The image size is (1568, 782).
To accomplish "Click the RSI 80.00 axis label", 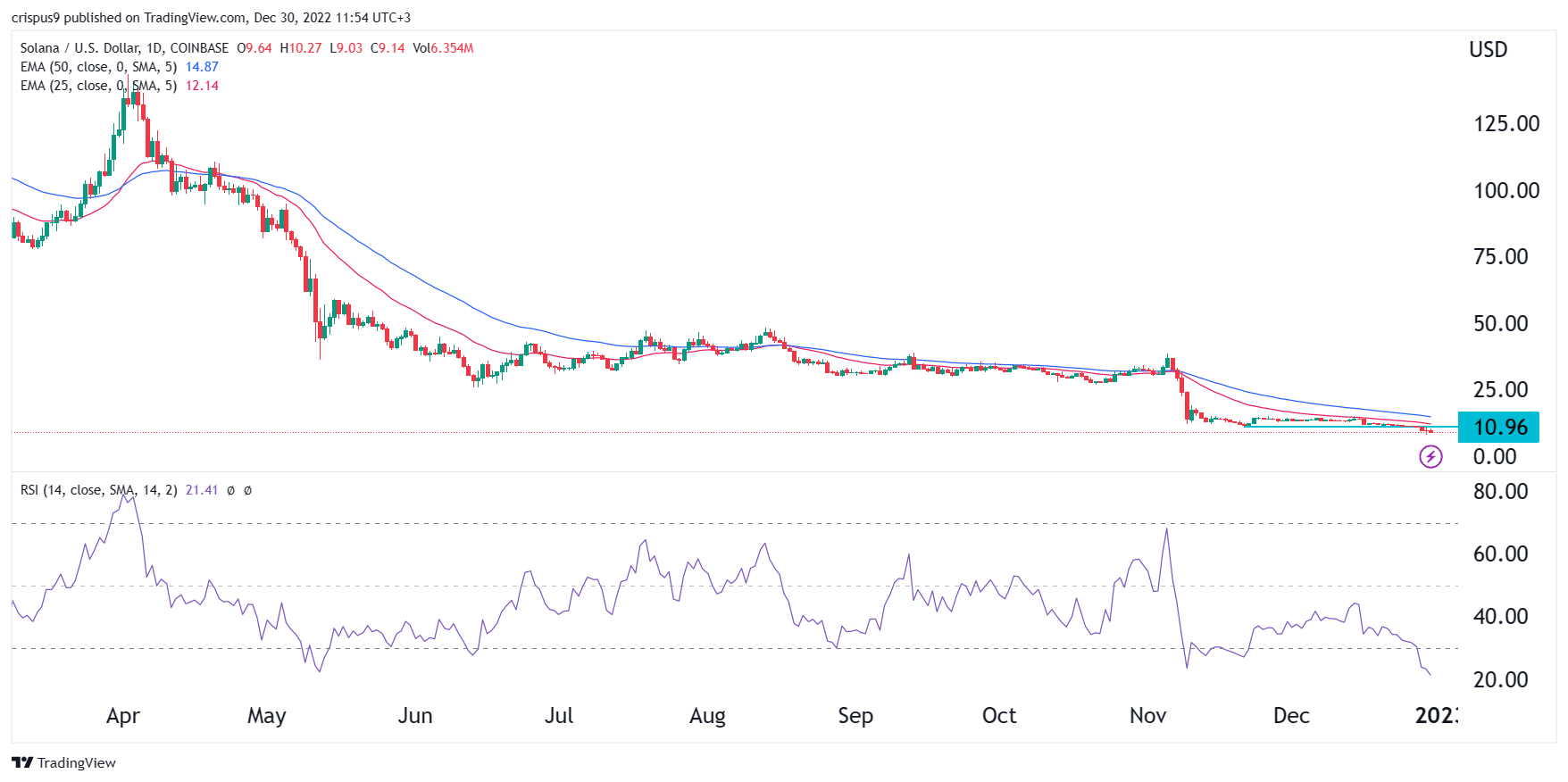I will point(1501,491).
